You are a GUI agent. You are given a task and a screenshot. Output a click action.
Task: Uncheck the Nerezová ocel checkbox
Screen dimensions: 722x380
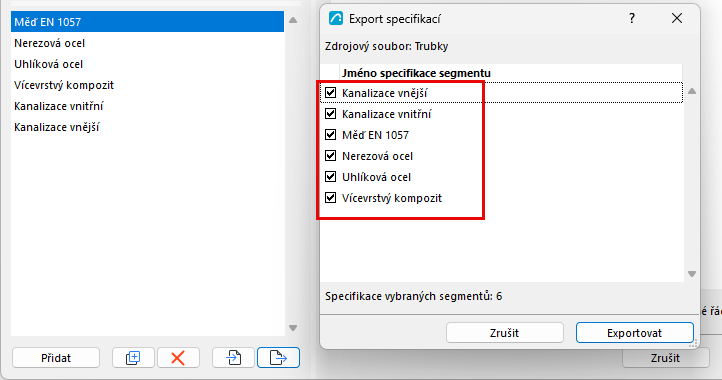[x=331, y=156]
